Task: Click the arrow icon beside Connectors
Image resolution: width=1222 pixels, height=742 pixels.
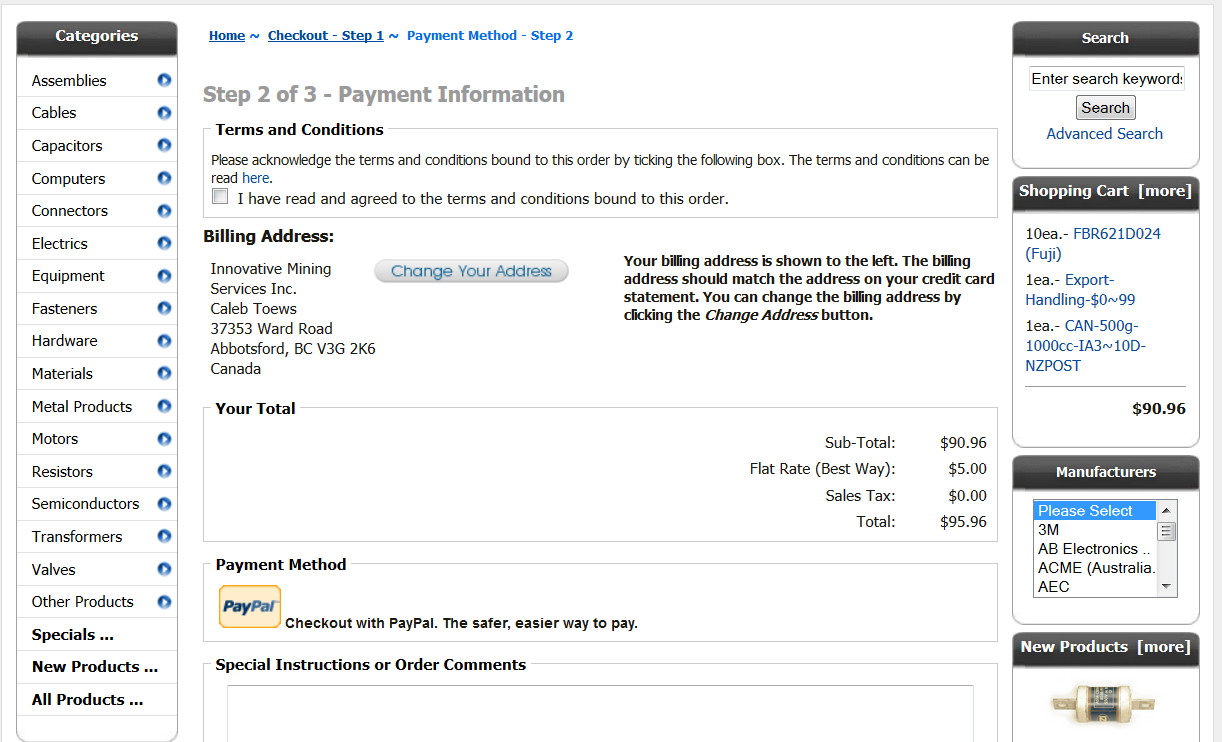Action: click(164, 210)
